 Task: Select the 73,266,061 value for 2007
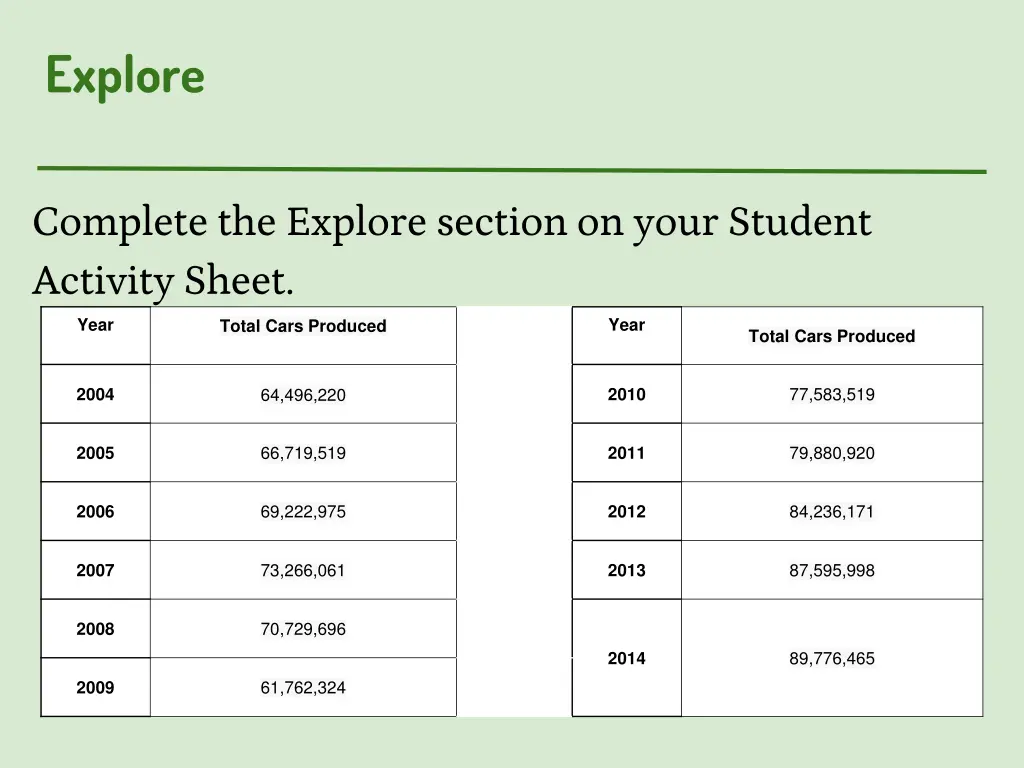303,570
